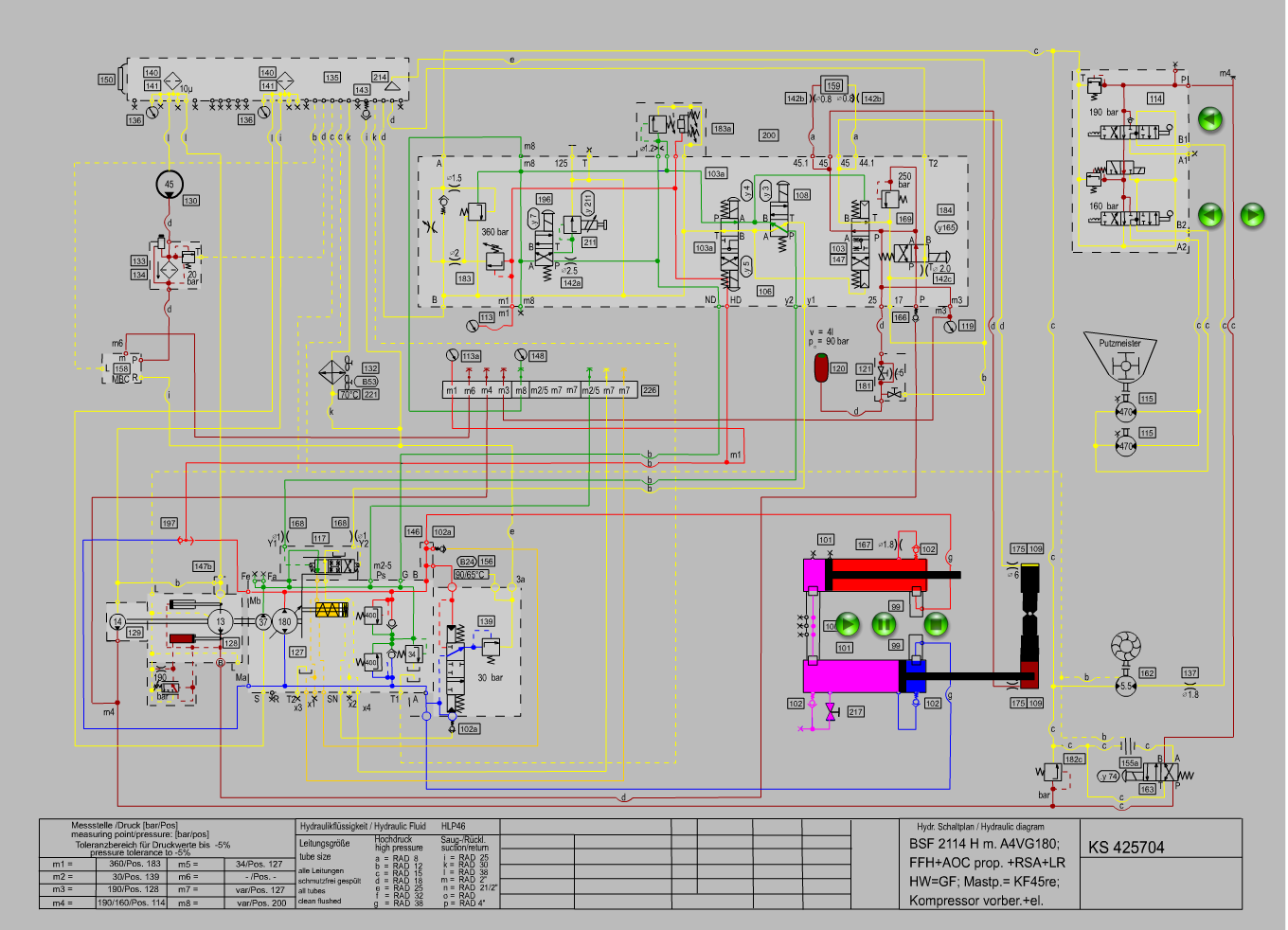Image resolution: width=1288 pixels, height=930 pixels.
Task: Select the main pump symbol labeled 180
Action: [x=284, y=621]
